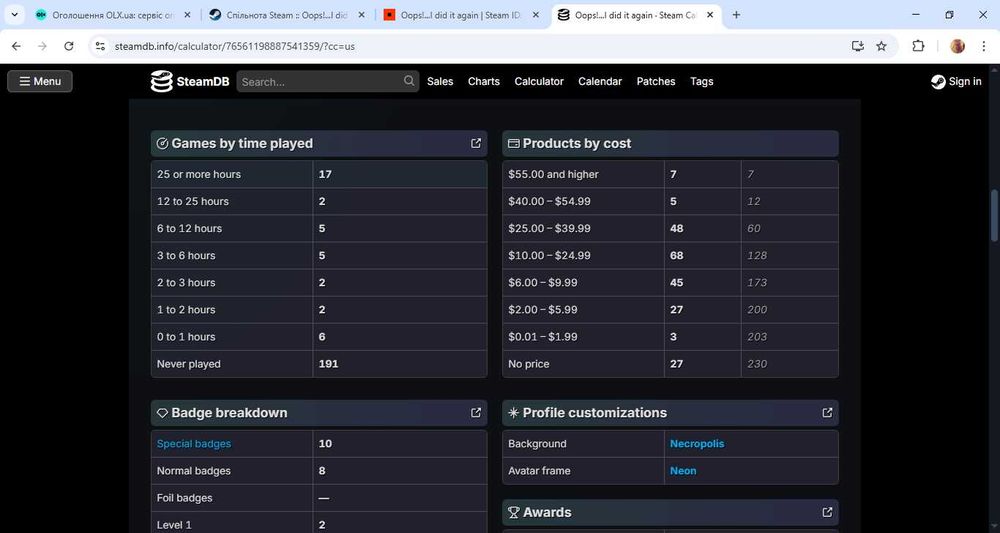View site information icon in address bar
This screenshot has width=1000, height=533.
pos(100,46)
